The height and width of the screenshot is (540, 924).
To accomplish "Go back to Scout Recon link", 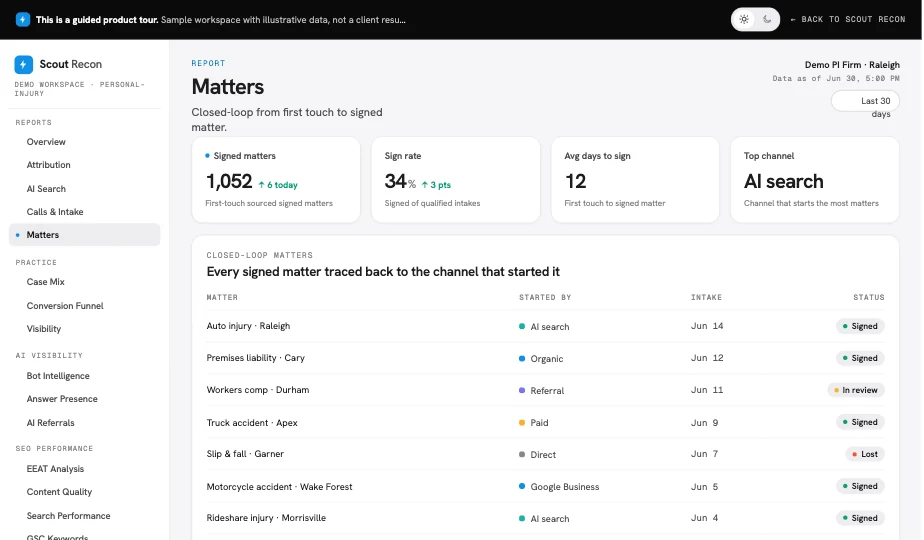I will (847, 19).
